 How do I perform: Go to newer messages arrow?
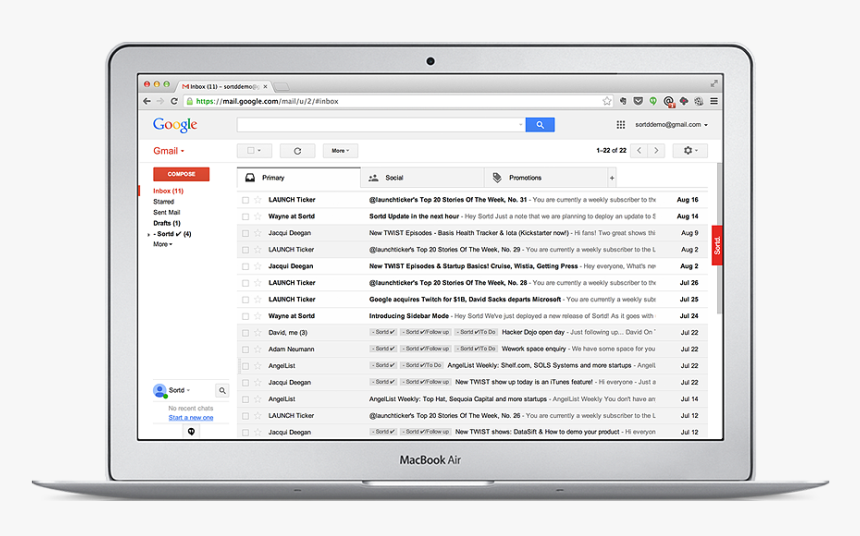pyautogui.click(x=639, y=150)
